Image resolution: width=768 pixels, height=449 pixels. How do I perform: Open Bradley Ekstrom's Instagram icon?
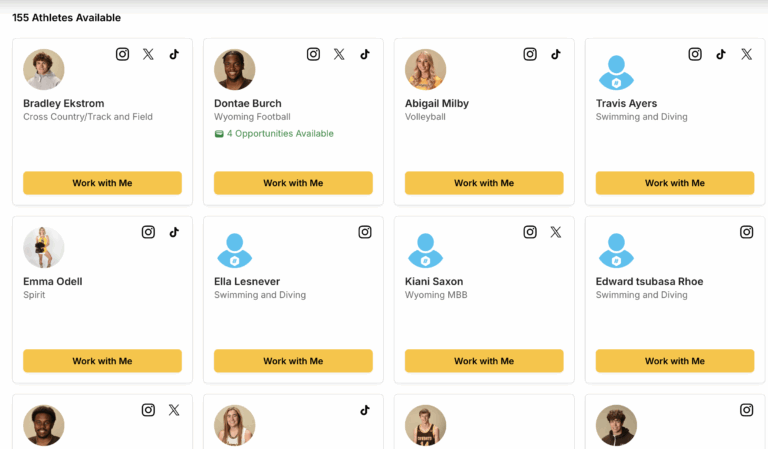(123, 54)
